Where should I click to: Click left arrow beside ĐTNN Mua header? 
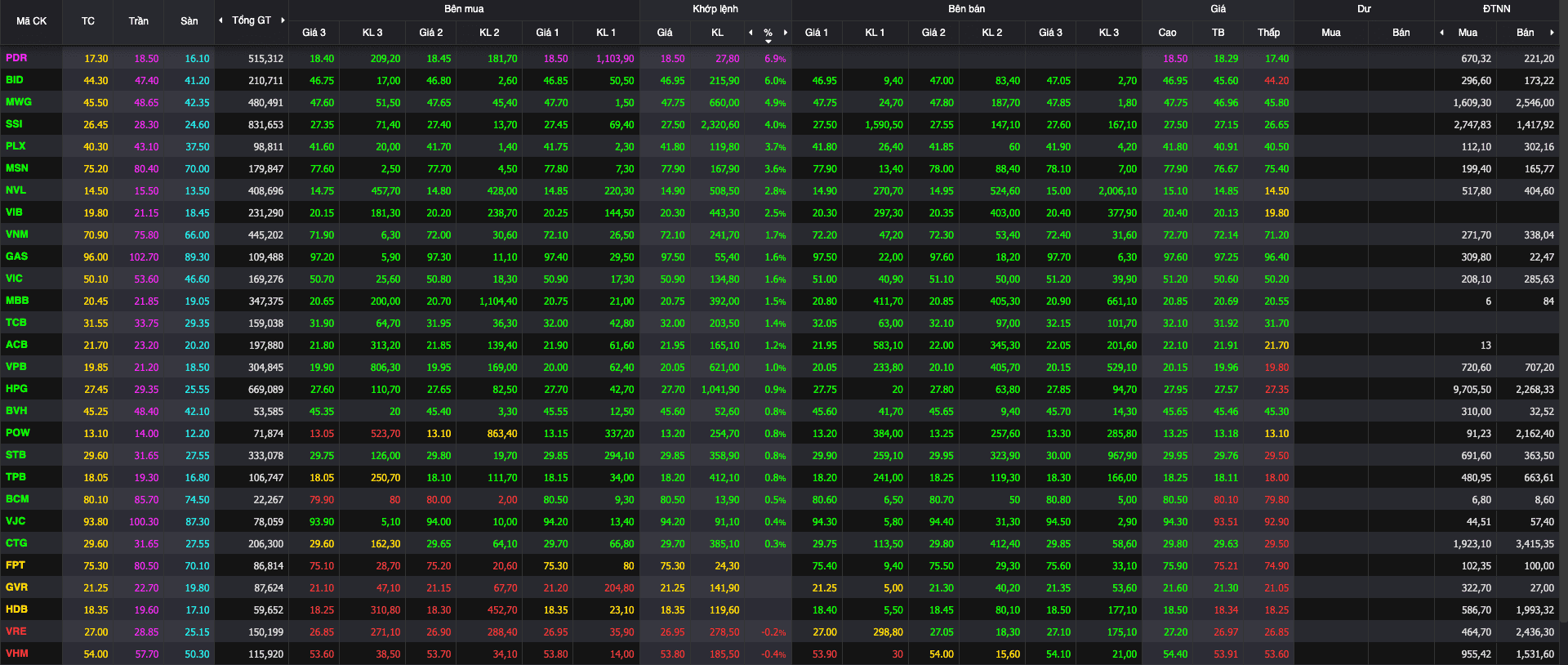1442,33
